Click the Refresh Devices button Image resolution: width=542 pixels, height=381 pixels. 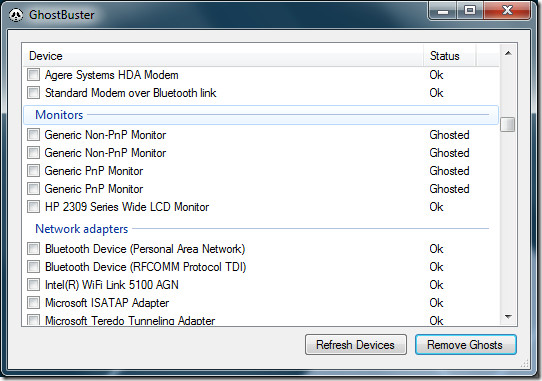click(356, 345)
